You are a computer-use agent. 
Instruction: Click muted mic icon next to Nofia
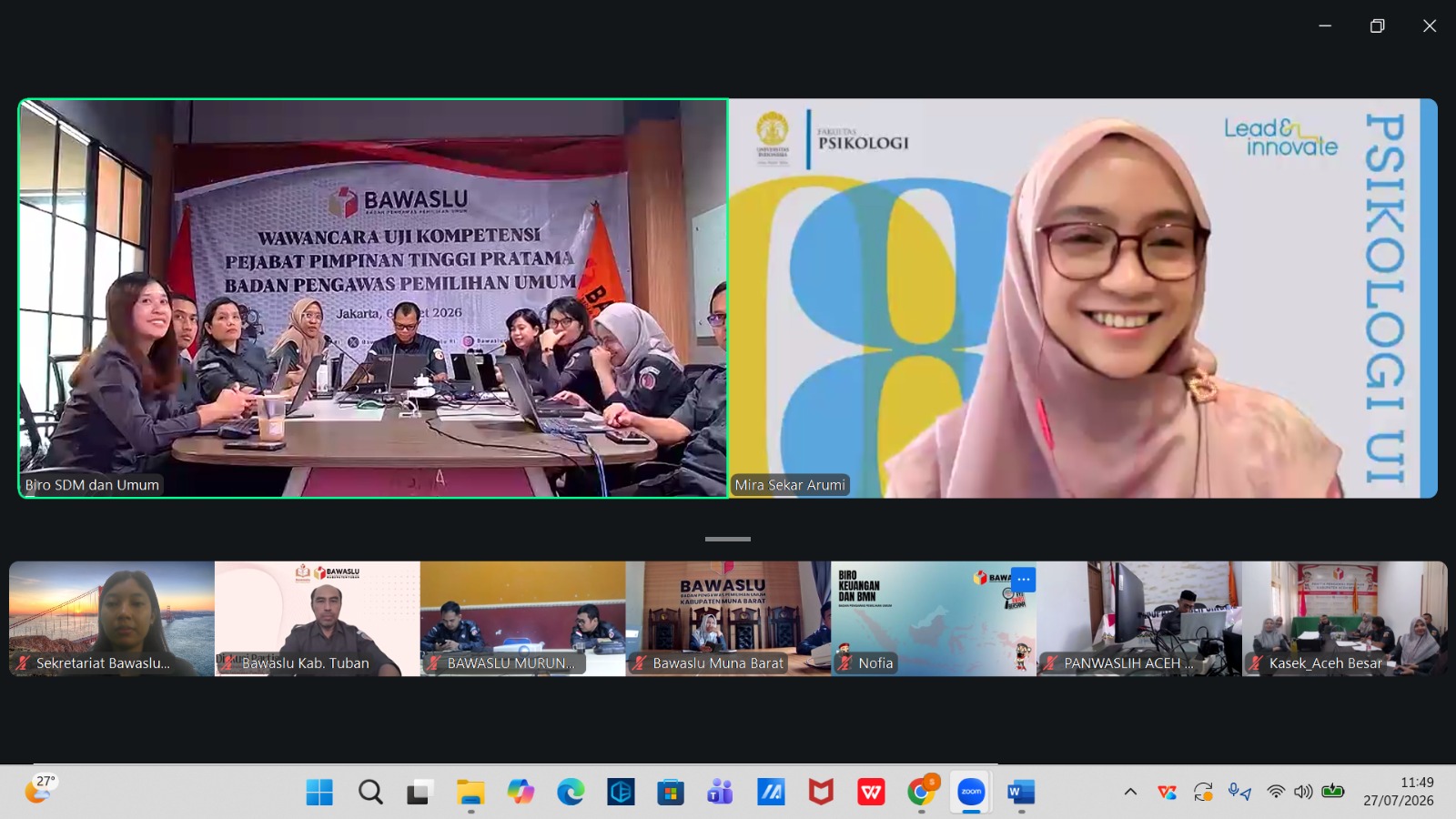(846, 663)
